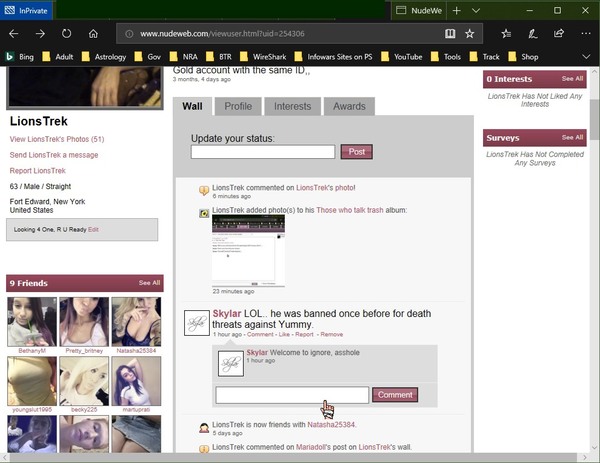600x463 pixels.
Task: Go to the browser Home icon
Action: pyautogui.click(x=93, y=33)
